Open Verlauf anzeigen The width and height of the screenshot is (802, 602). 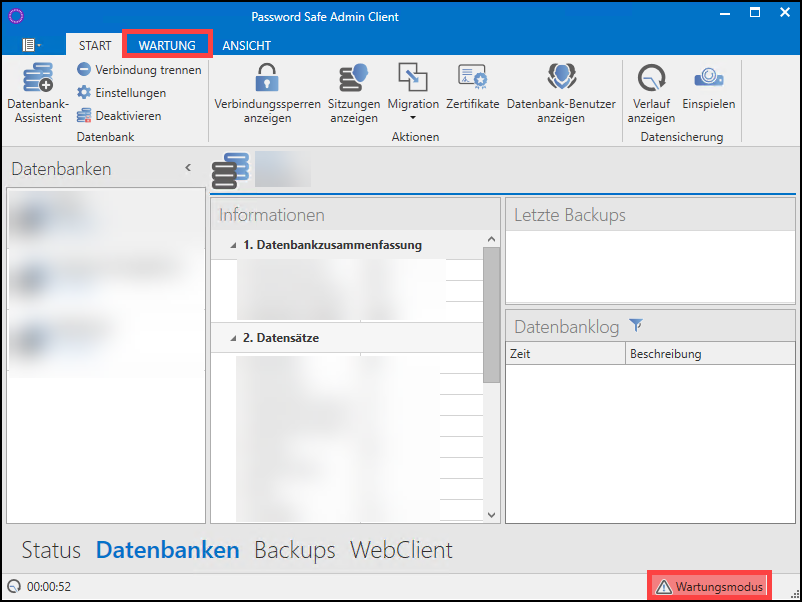point(651,93)
